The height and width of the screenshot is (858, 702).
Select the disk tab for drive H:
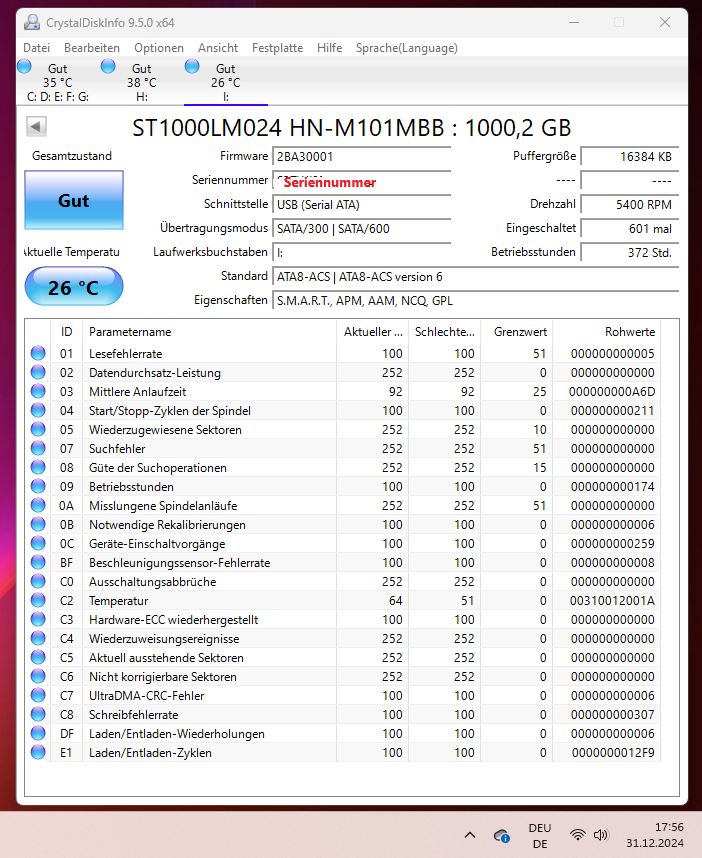click(x=142, y=82)
